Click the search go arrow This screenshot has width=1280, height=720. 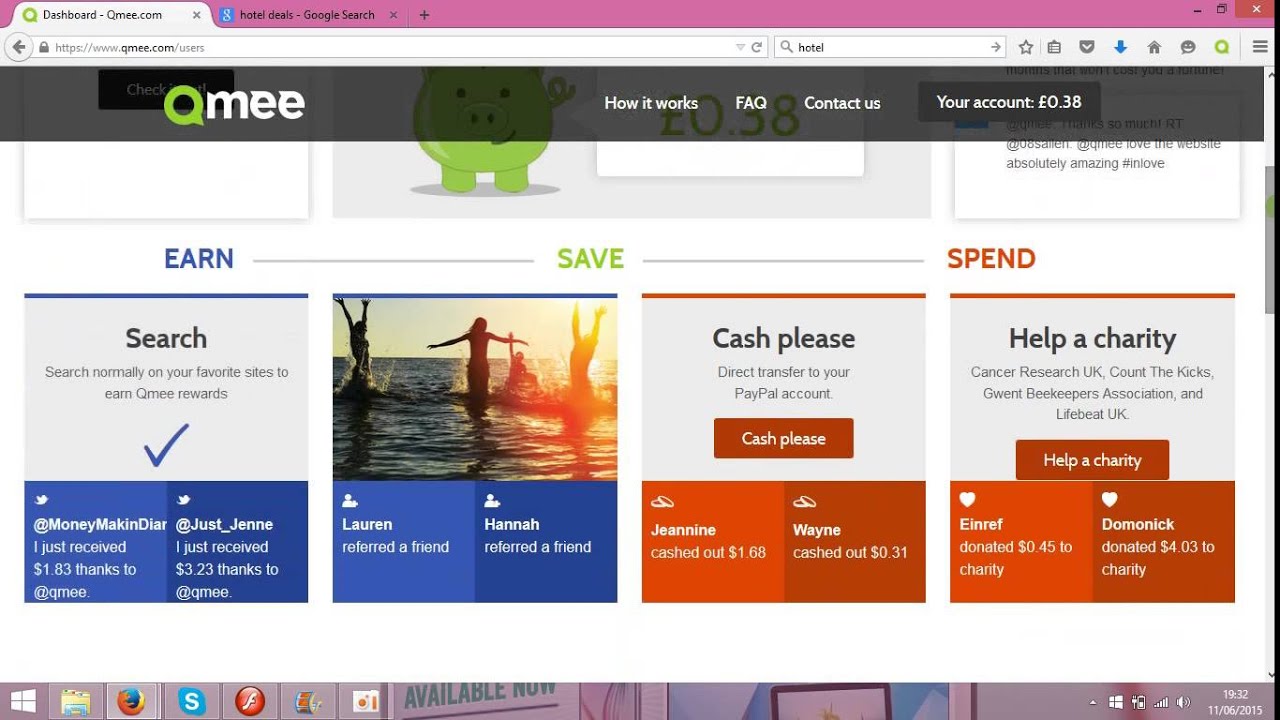[996, 47]
